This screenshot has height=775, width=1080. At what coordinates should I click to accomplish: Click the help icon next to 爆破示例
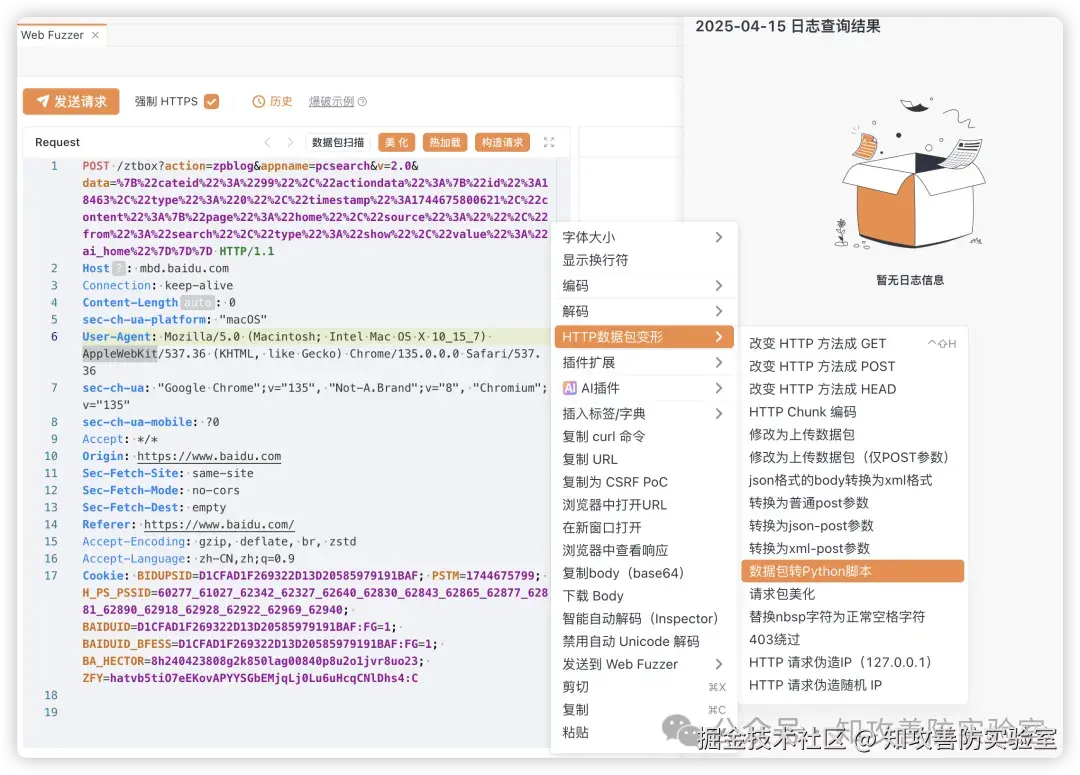click(x=362, y=101)
